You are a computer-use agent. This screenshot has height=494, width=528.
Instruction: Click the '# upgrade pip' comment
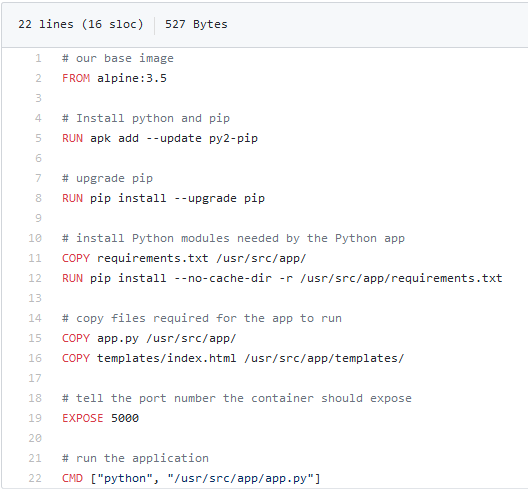107,178
